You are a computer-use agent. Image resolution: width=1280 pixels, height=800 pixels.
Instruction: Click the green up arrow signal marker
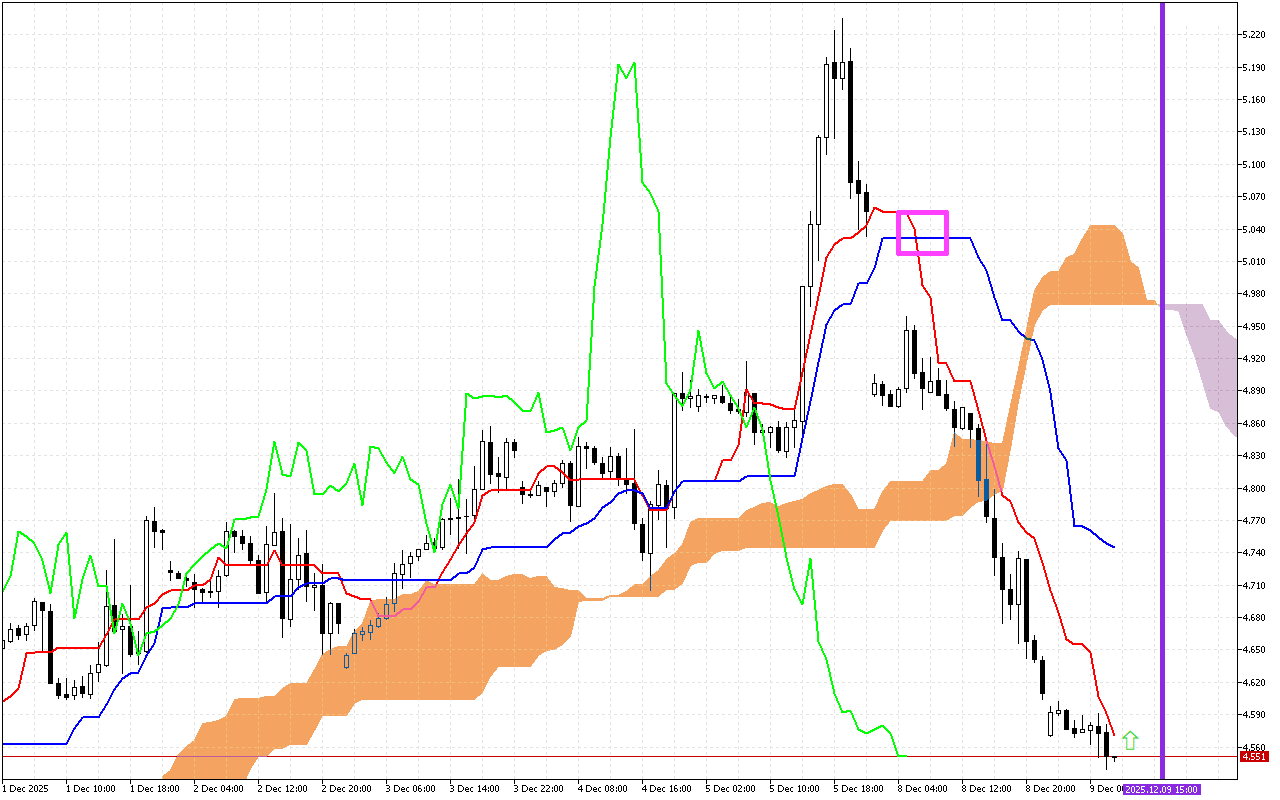[x=1130, y=741]
